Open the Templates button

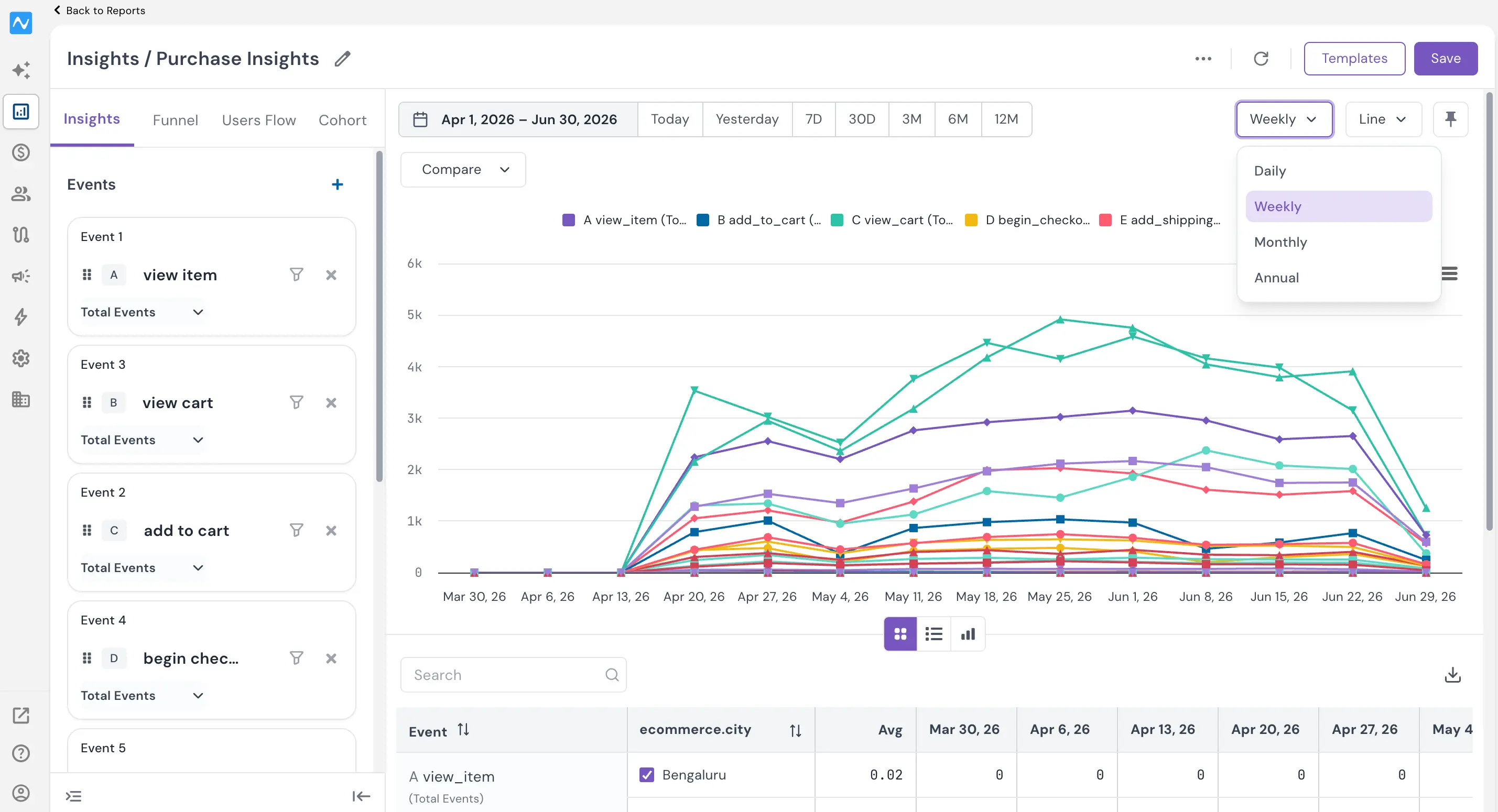[1354, 59]
